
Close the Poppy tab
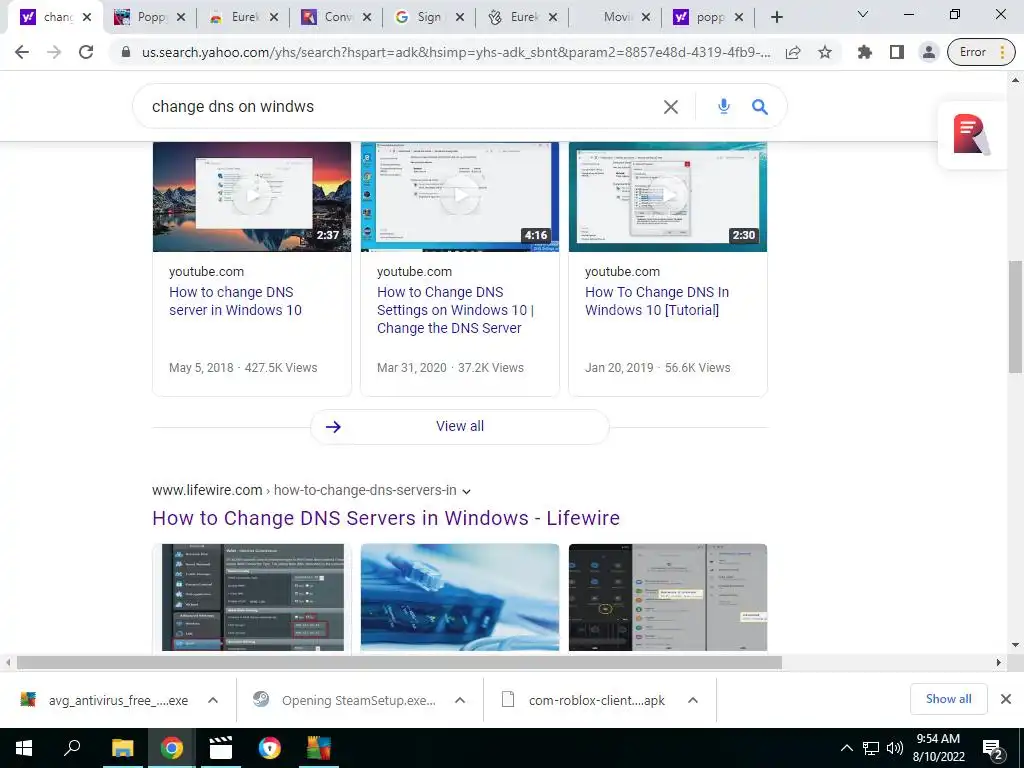pyautogui.click(x=181, y=18)
